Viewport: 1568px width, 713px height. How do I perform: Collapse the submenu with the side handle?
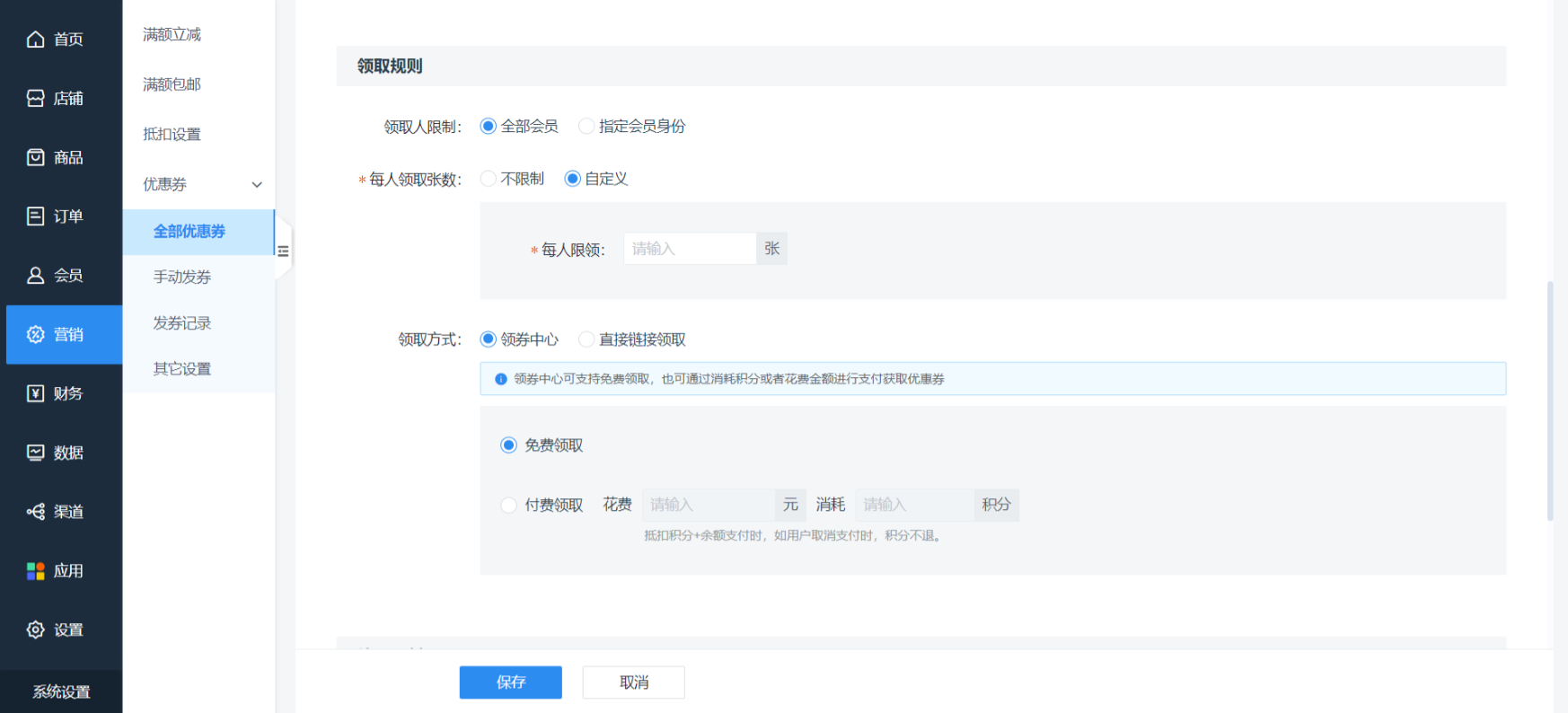click(283, 251)
